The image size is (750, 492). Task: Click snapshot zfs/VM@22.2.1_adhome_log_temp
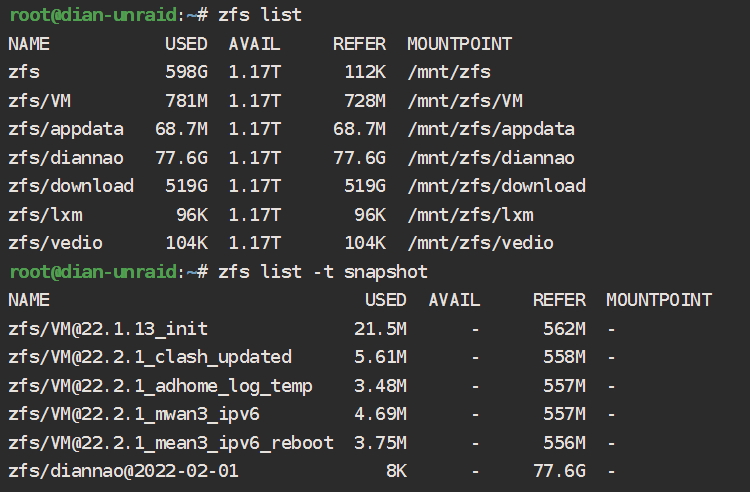point(160,386)
